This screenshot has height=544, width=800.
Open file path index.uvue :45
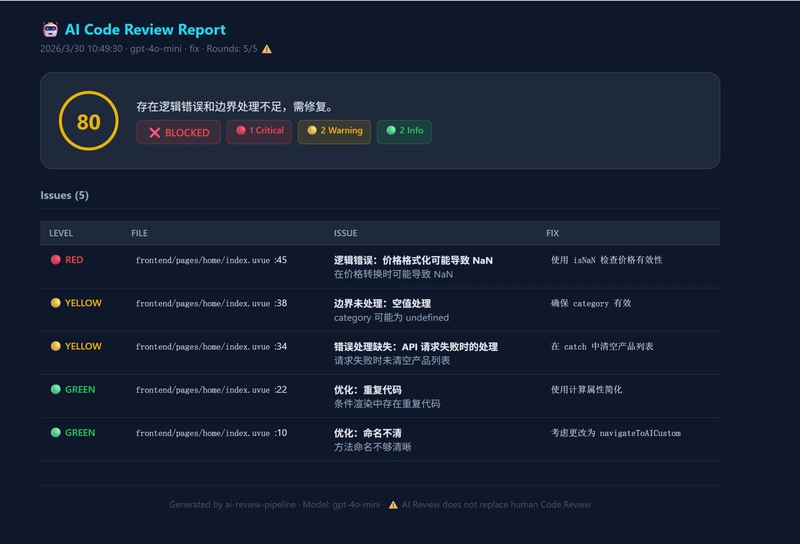tap(211, 260)
